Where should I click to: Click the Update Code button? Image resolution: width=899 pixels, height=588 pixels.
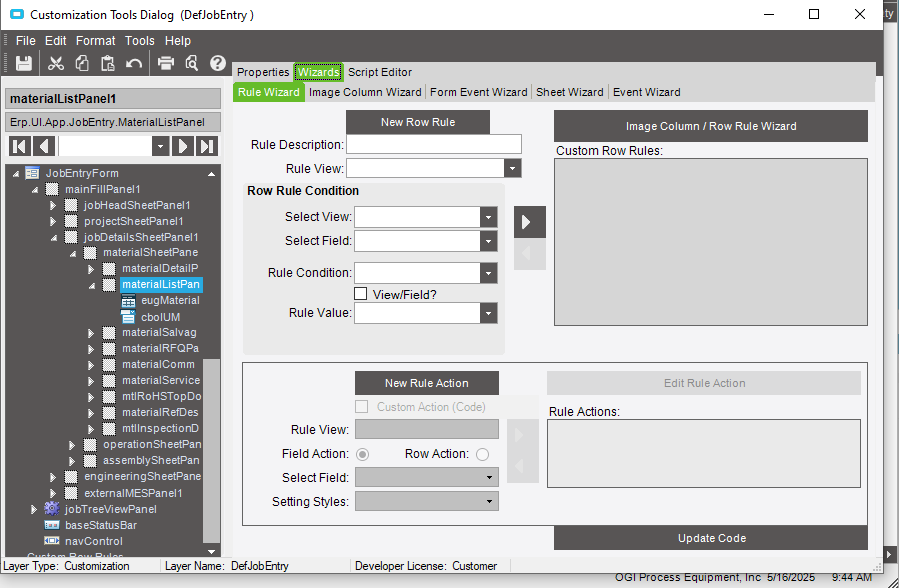tap(711, 538)
